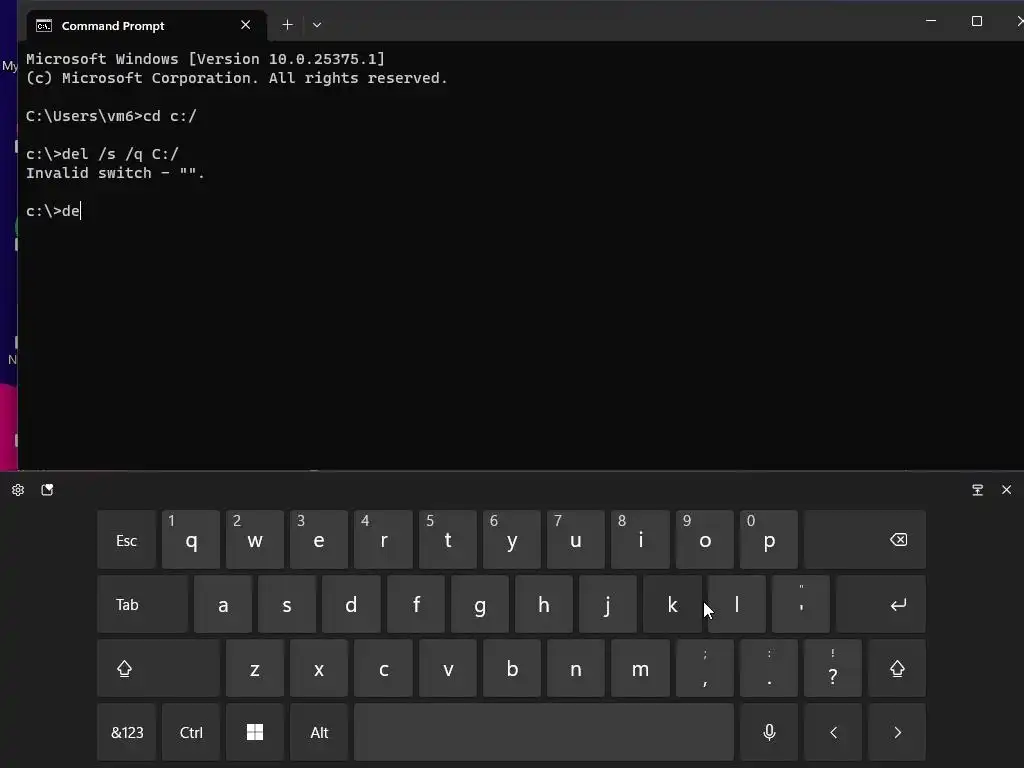This screenshot has height=768, width=1024.
Task: Select the Command Prompt tab
Action: 146,25
